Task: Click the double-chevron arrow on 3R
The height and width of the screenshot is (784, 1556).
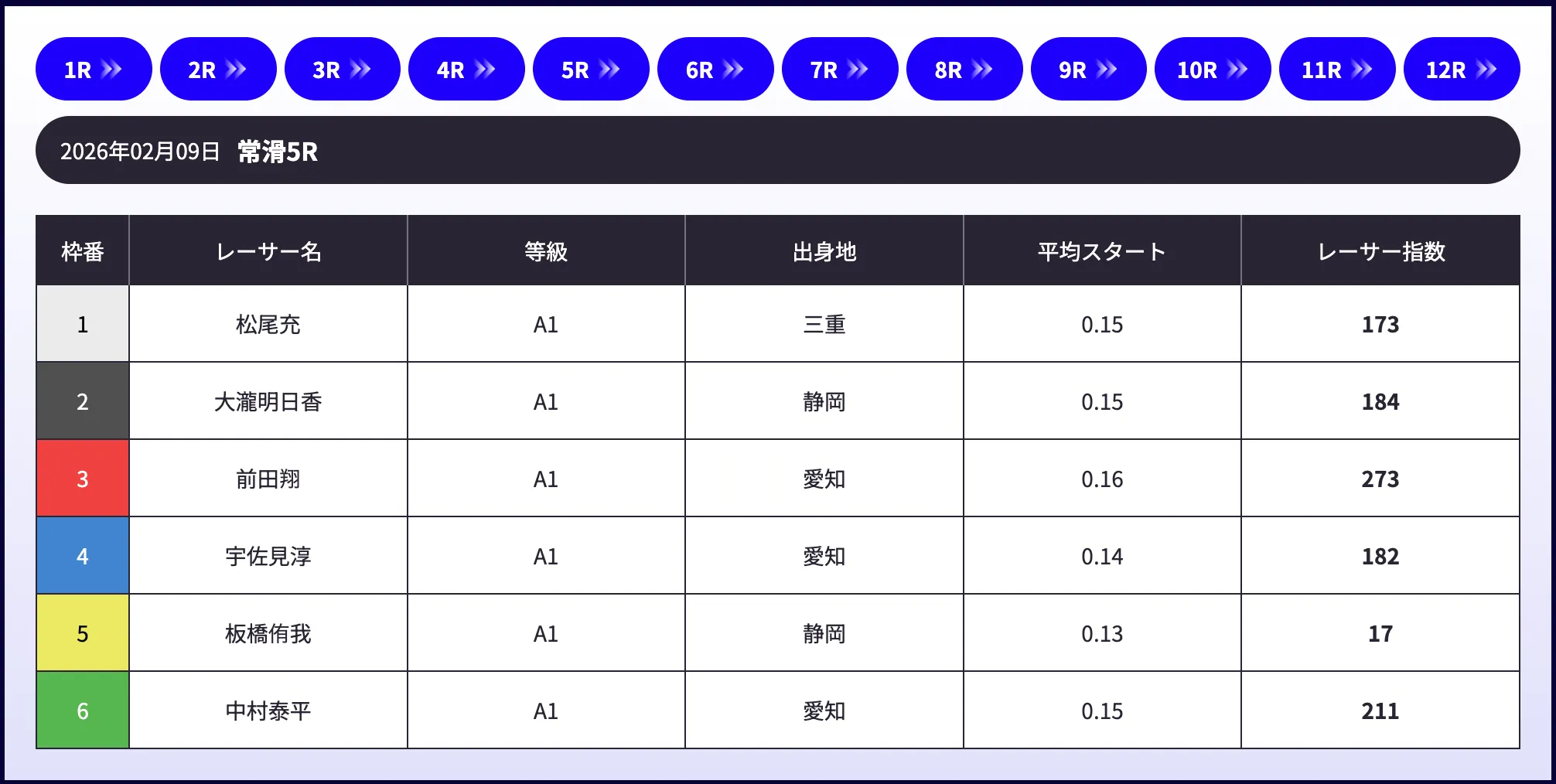Action: (x=360, y=70)
